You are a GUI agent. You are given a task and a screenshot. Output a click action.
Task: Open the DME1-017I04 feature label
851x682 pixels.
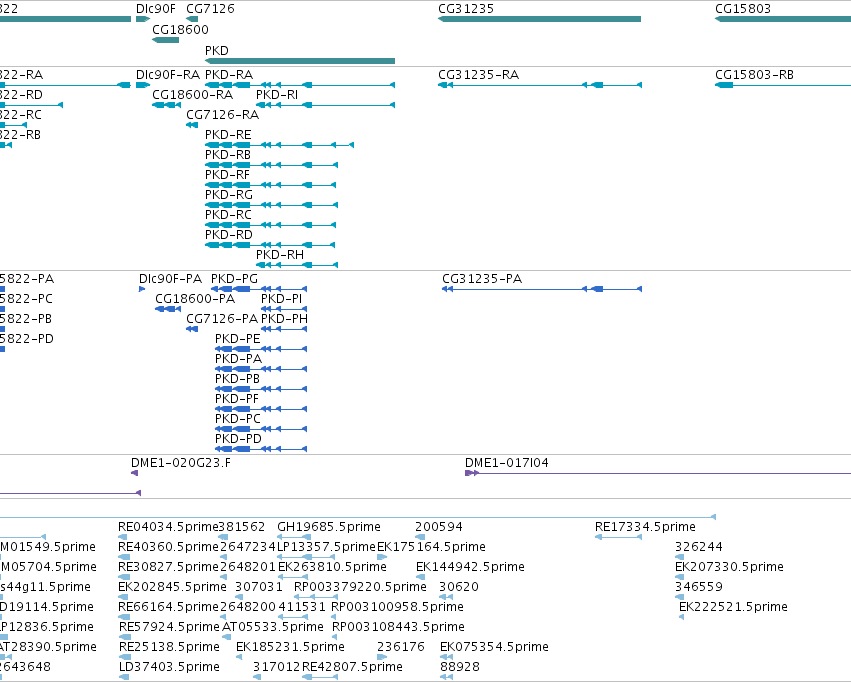click(x=507, y=463)
